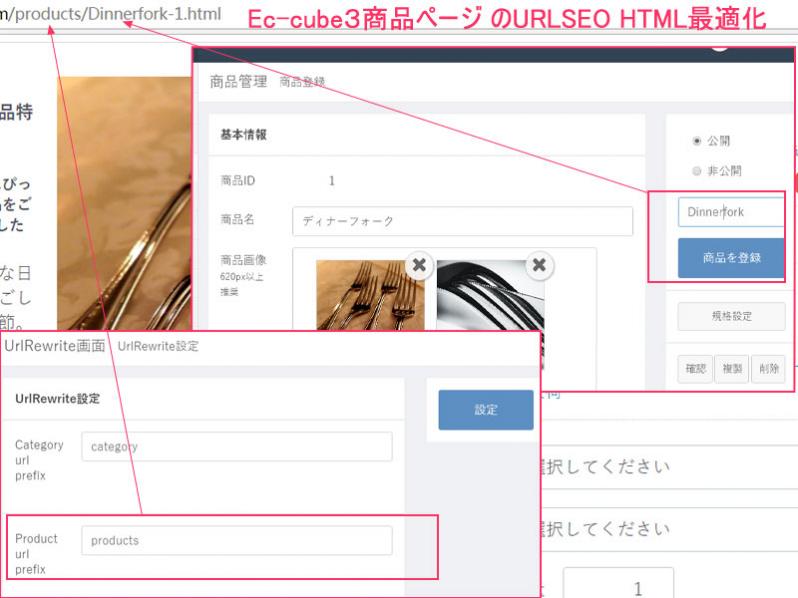Screen dimensions: 798x598
Task: Edit the 商品名 ディナーフォーク field
Action: tap(462, 221)
